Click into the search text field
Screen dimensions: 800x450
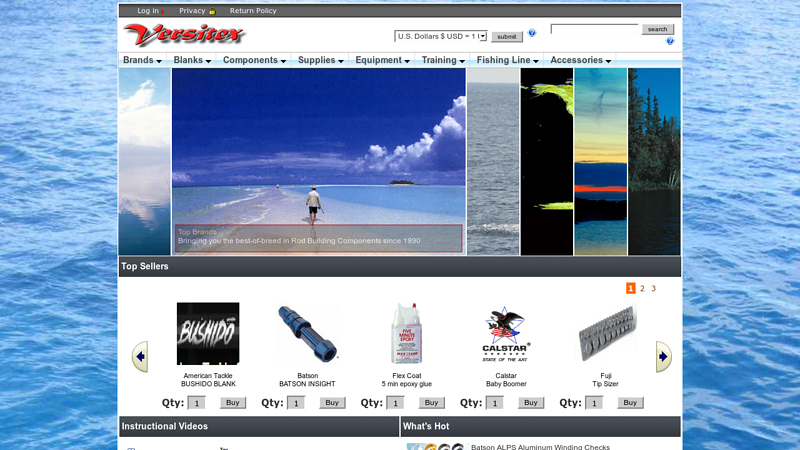pos(594,29)
